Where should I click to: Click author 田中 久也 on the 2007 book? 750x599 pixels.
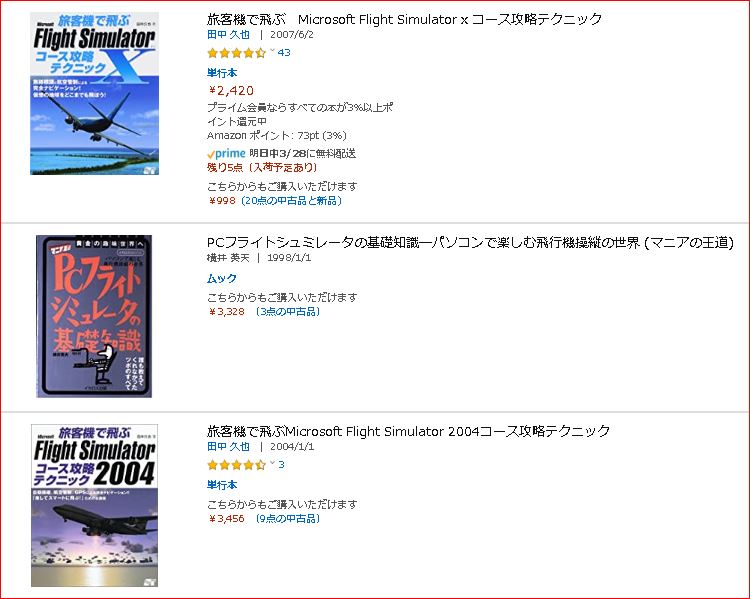point(229,34)
